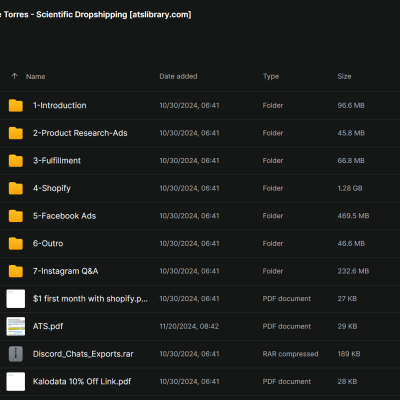Select the Kalodata 10% Off Link.pdf file name
The image size is (400, 400).
82,382
